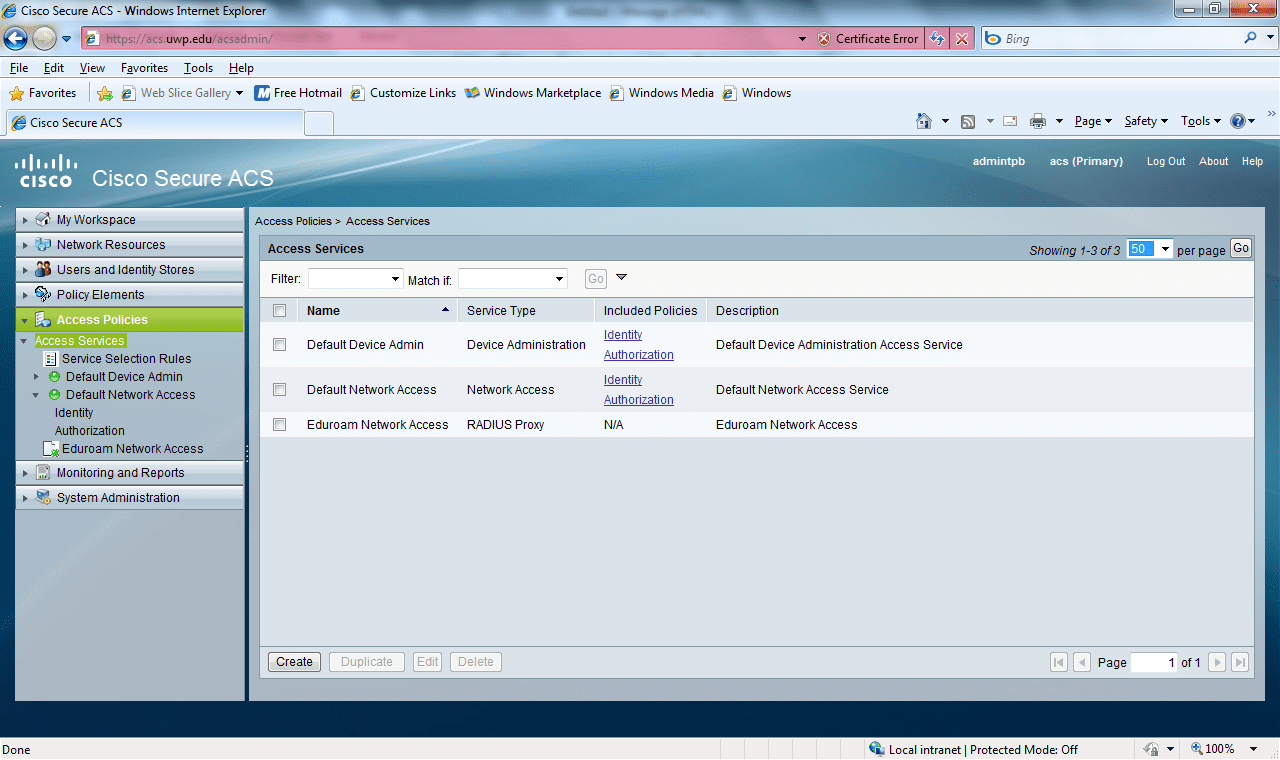The height and width of the screenshot is (760, 1280).
Task: Click the Refresh page icon
Action: (937, 39)
